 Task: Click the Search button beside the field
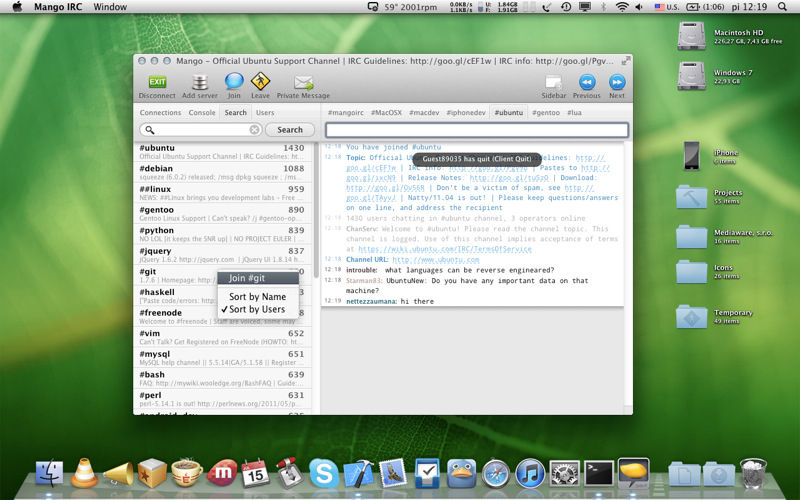290,130
